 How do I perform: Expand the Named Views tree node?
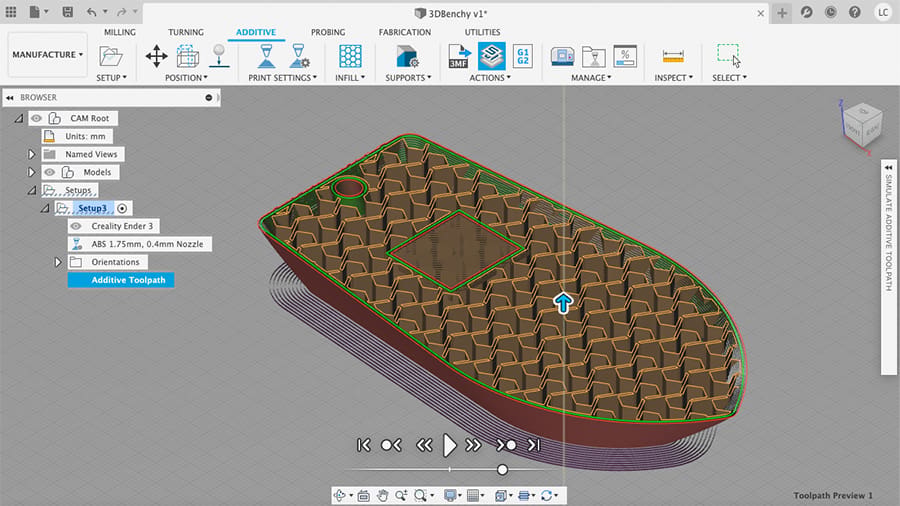pyautogui.click(x=32, y=154)
